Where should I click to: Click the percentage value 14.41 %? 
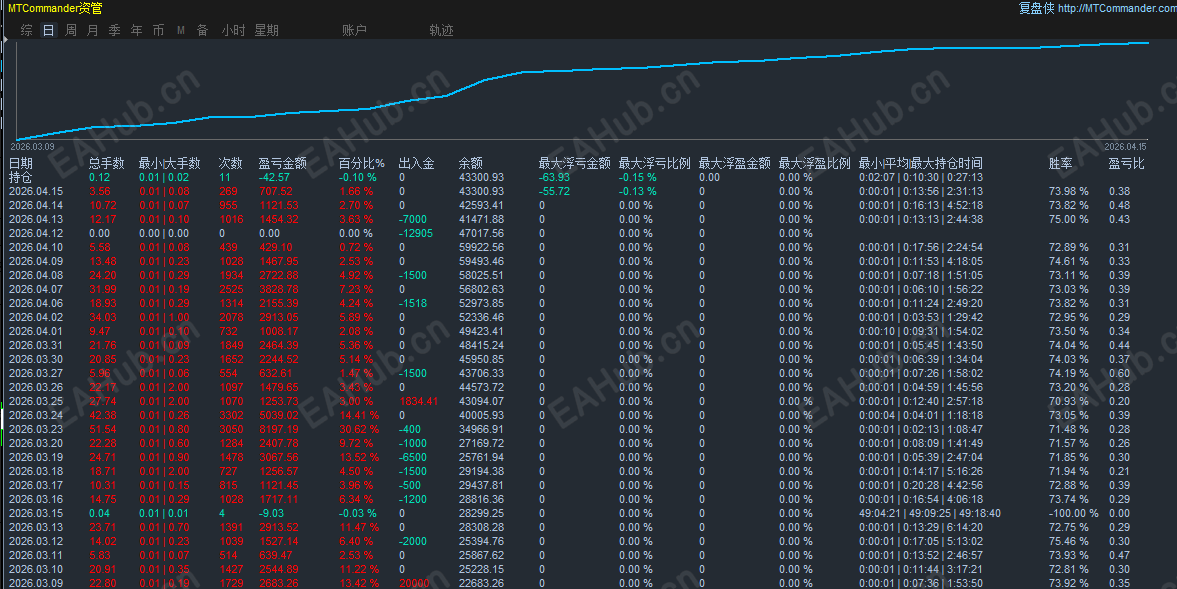pos(359,415)
